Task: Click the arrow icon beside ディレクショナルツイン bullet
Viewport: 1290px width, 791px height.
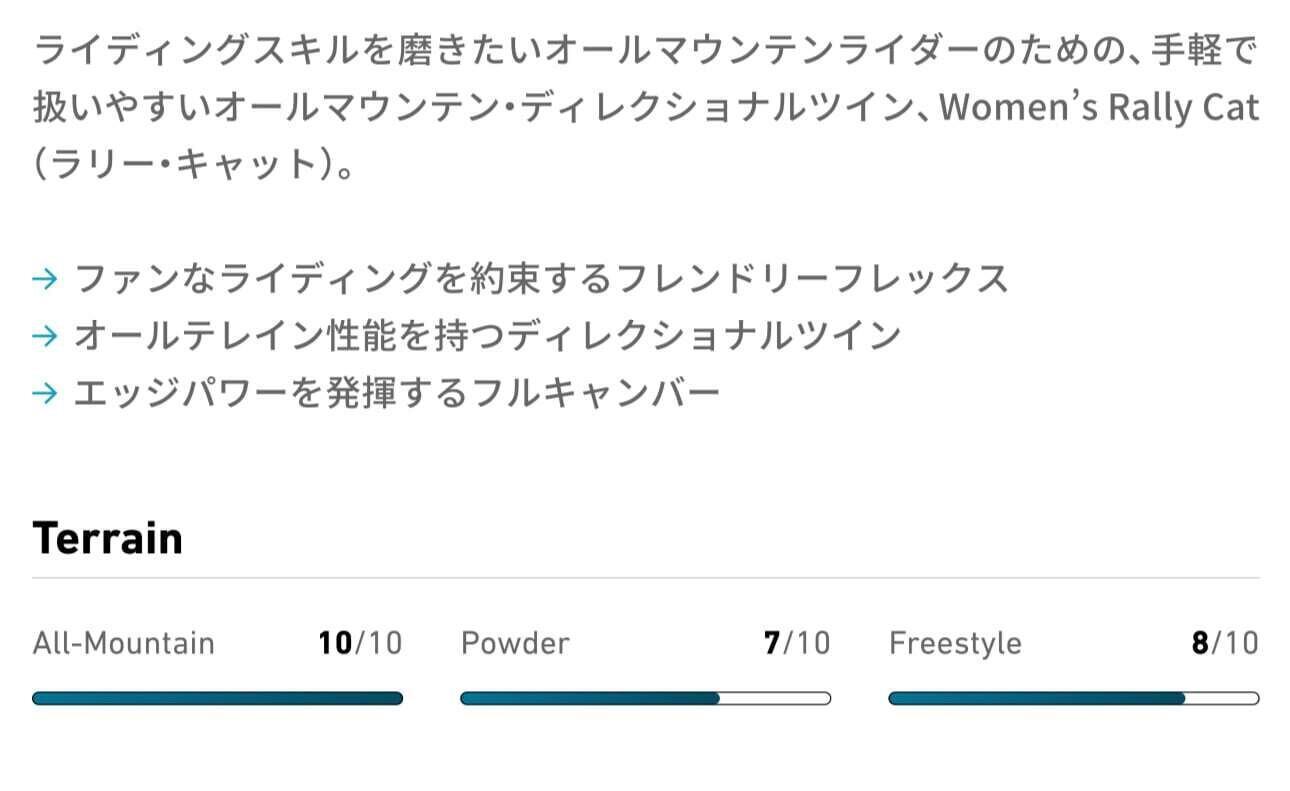Action: click(x=44, y=336)
